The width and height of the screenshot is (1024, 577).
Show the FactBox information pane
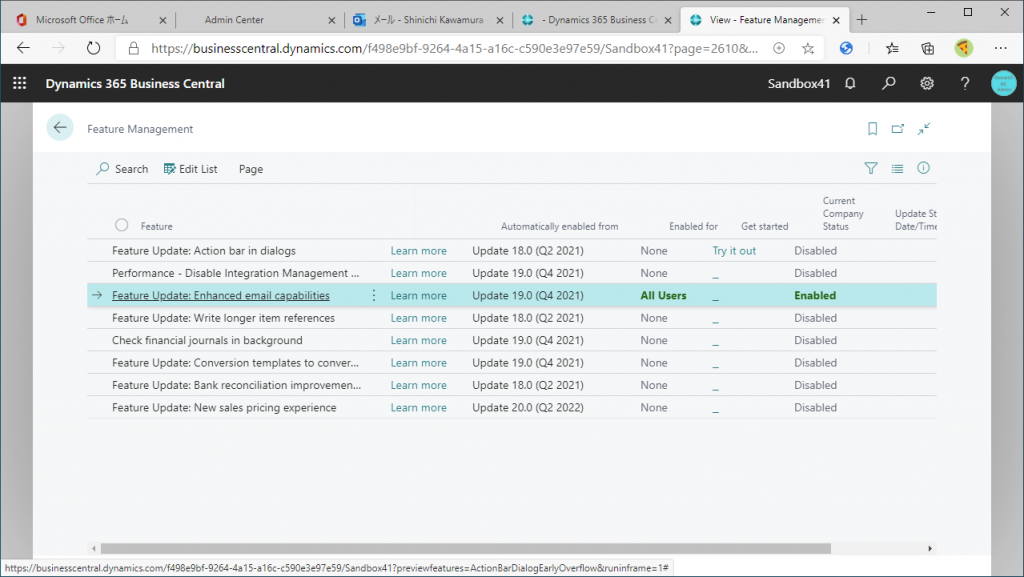point(923,168)
